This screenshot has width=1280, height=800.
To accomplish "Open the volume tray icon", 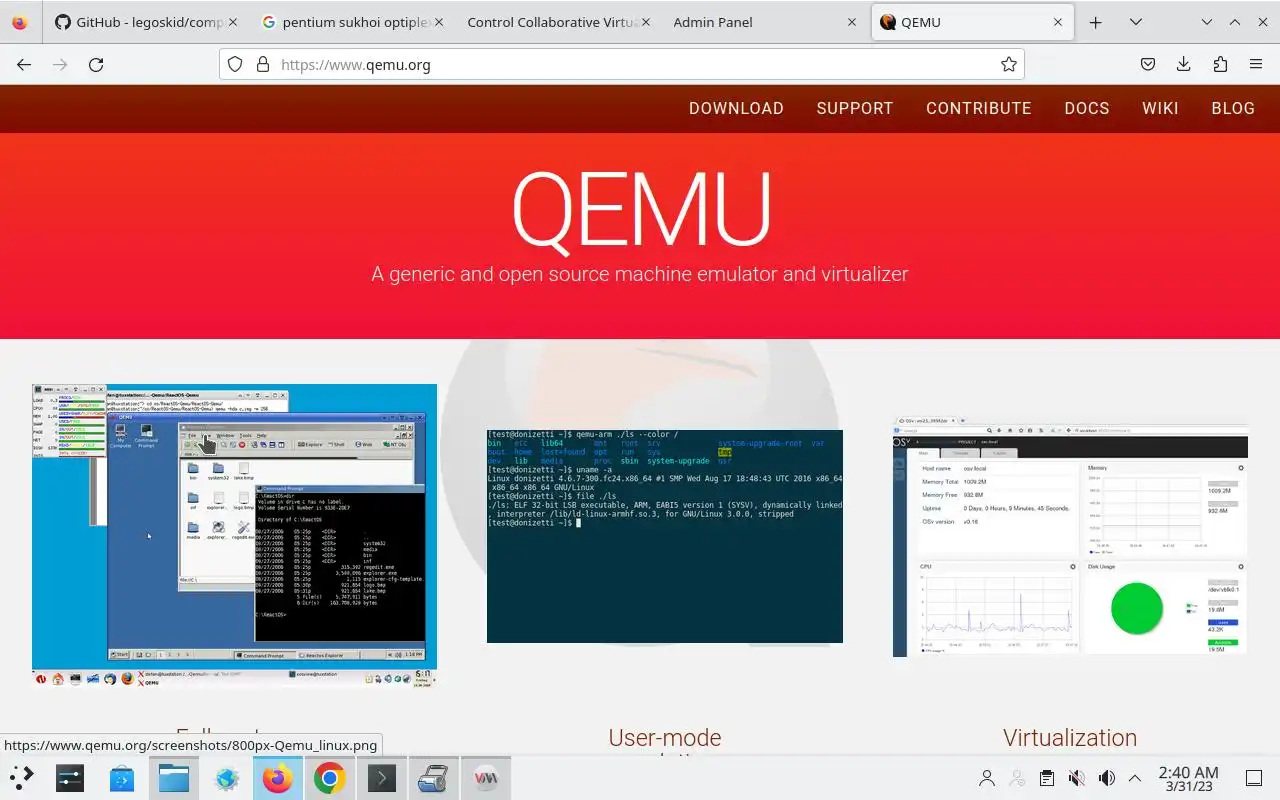I will [1106, 778].
